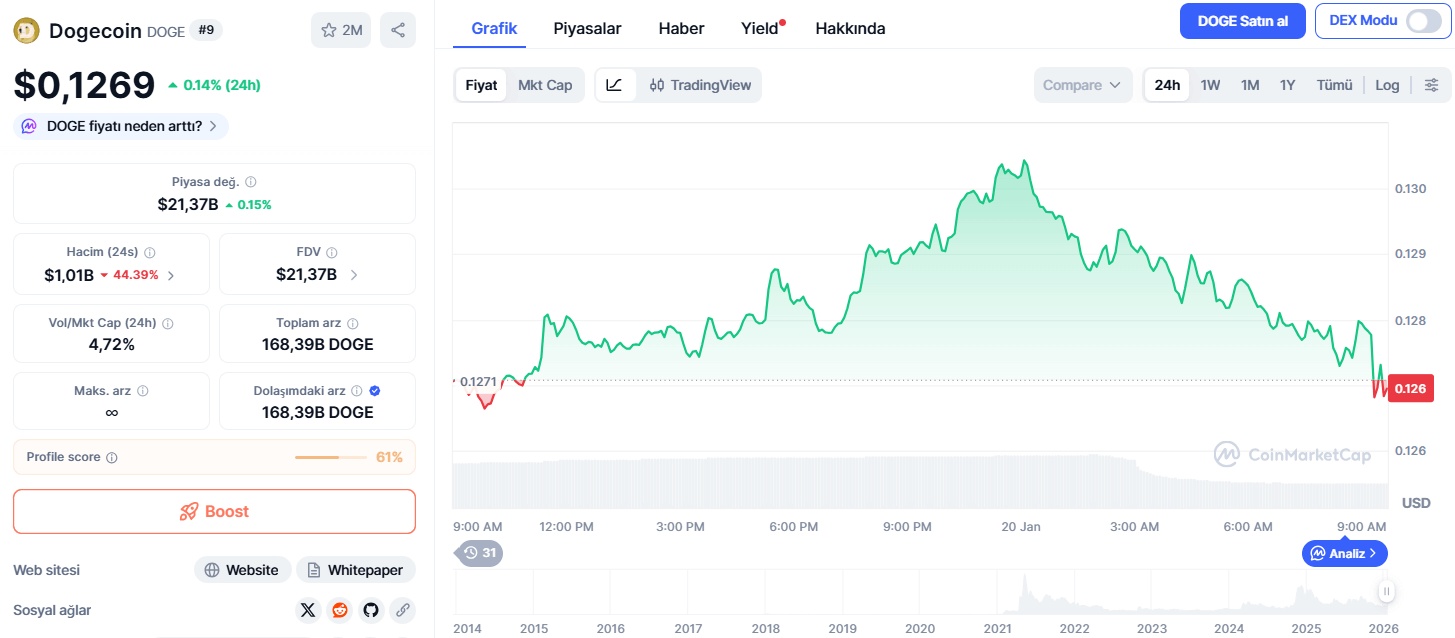Click the price $0,1269 text
Viewport: 1455px width, 638px height.
tap(84, 85)
